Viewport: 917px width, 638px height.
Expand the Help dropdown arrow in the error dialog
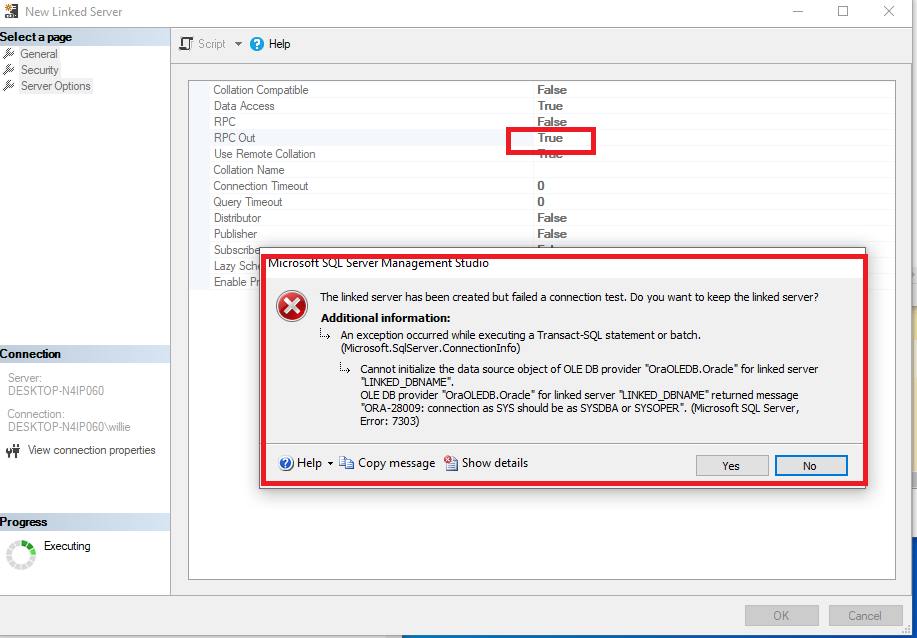point(330,464)
